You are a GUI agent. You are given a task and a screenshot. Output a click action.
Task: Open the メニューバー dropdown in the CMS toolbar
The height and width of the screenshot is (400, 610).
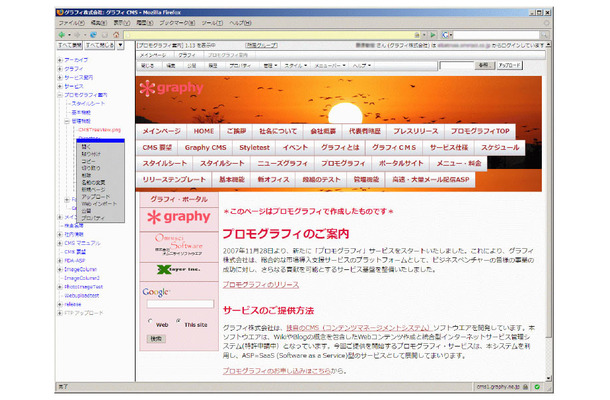coord(330,66)
